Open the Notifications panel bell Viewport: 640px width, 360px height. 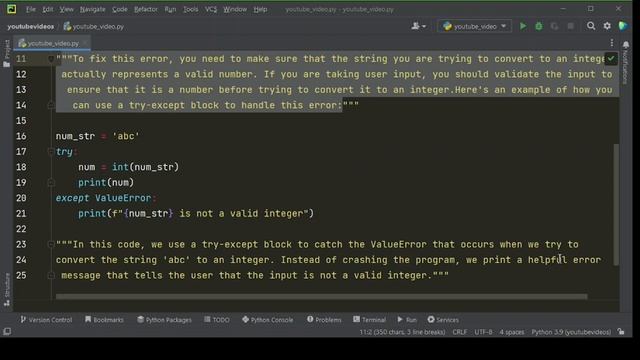point(626,44)
